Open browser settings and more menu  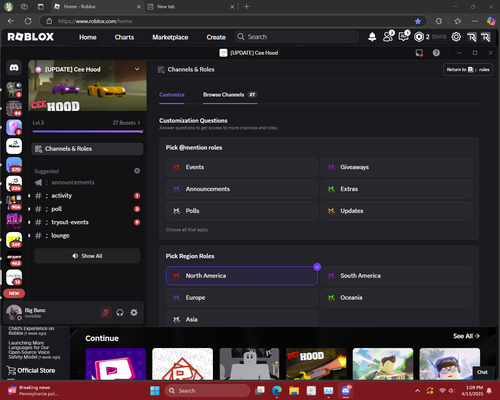tap(475, 21)
